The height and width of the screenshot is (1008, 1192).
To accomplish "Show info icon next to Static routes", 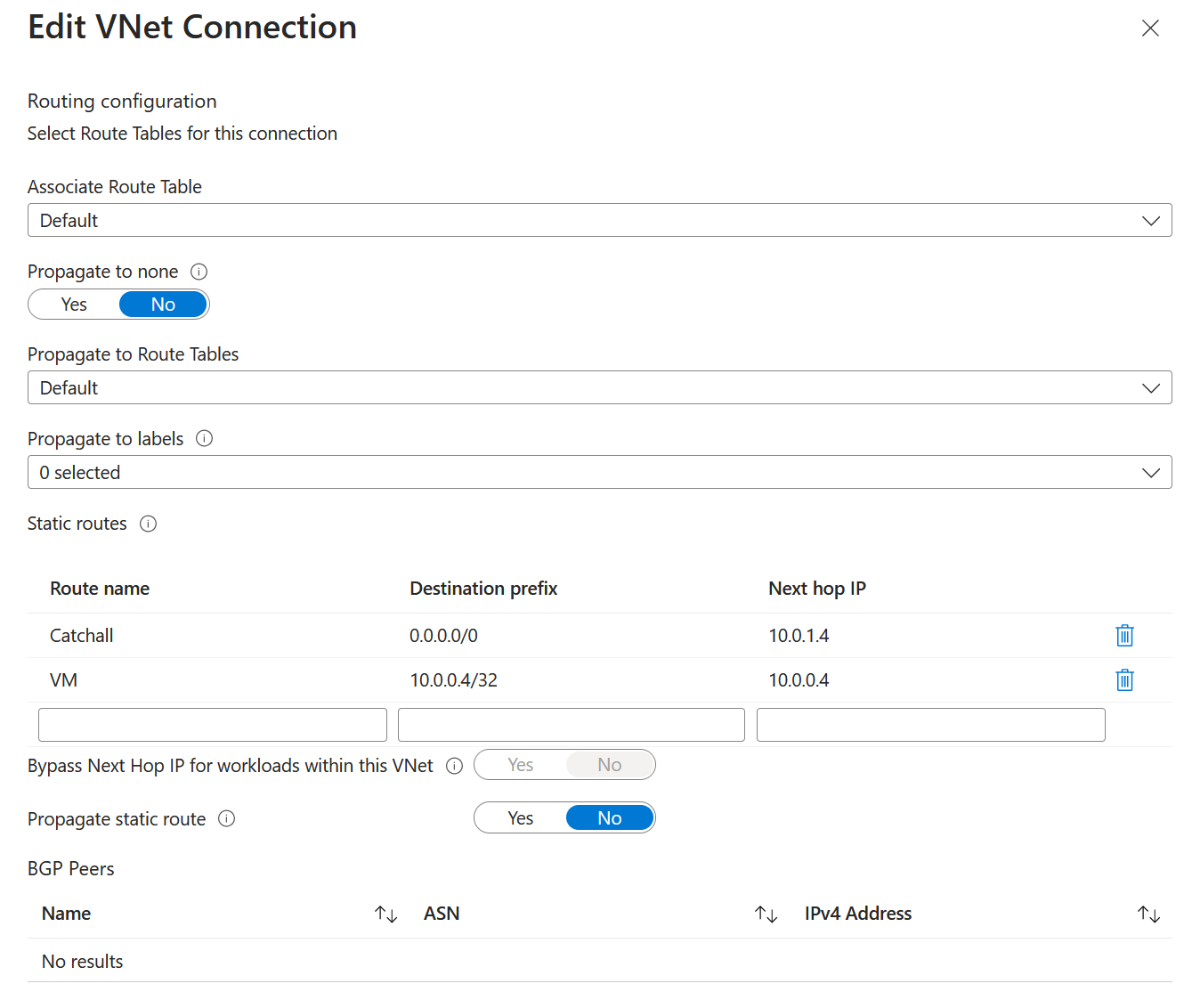I will pyautogui.click(x=149, y=524).
